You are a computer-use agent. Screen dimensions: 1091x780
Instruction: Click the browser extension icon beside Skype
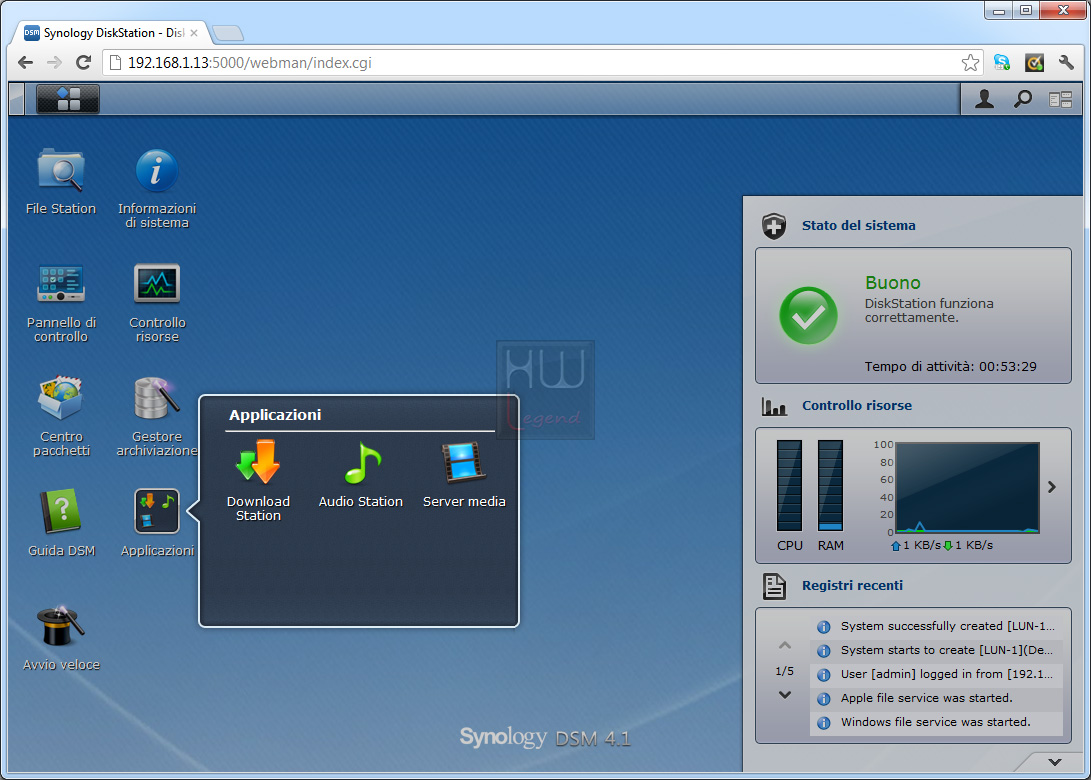tap(1035, 63)
